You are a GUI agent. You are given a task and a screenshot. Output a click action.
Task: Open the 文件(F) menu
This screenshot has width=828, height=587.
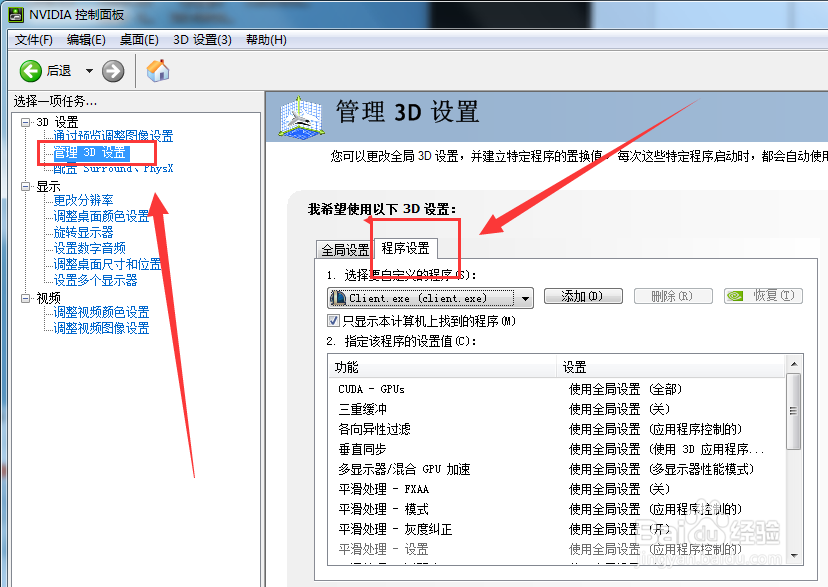click(x=33, y=40)
